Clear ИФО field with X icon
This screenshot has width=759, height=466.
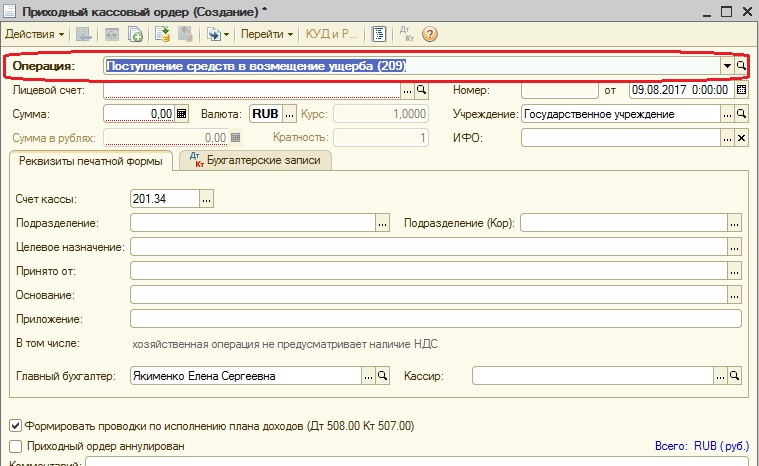[x=741, y=138]
